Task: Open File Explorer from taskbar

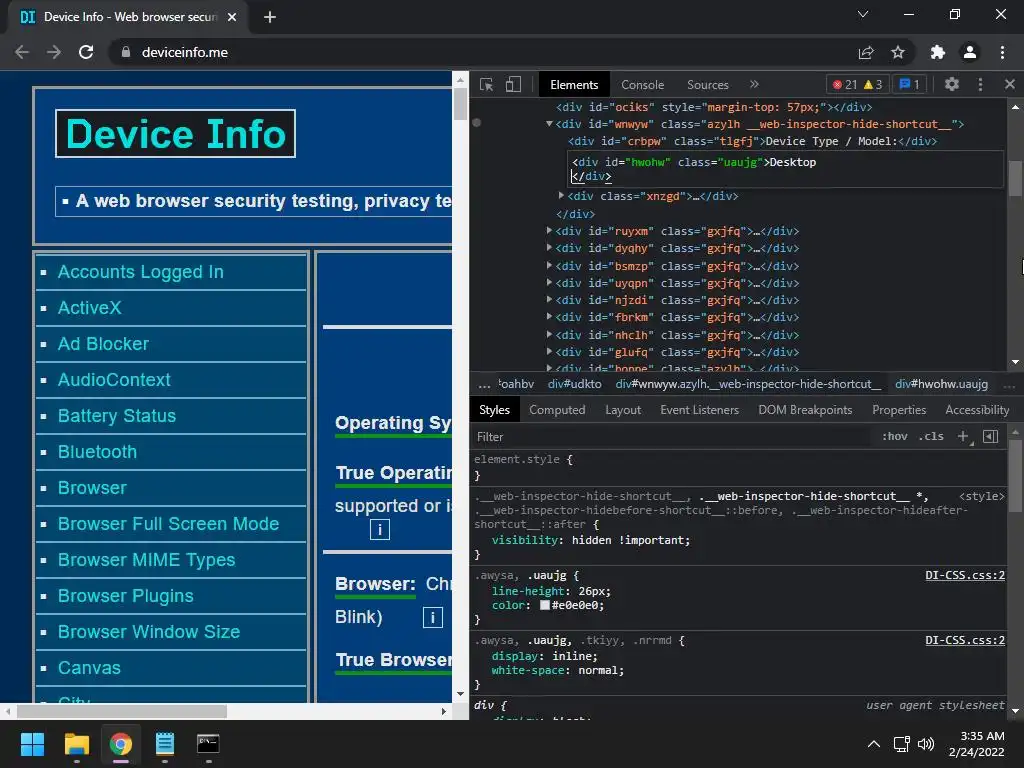Action: (x=76, y=744)
